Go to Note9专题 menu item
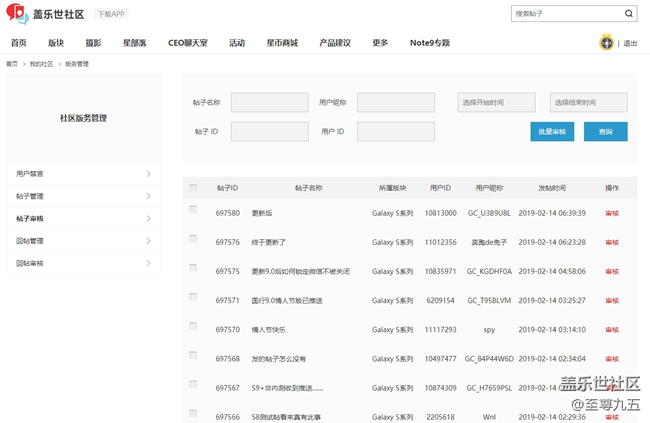 429,43
